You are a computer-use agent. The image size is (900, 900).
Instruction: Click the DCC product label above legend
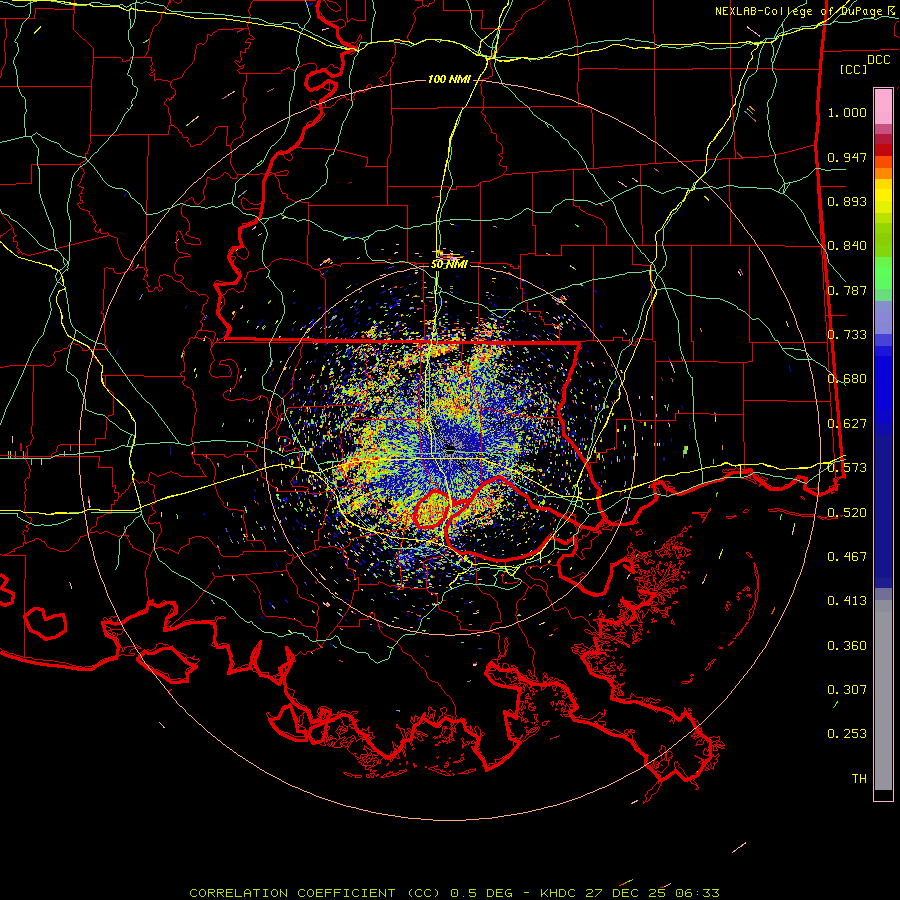click(879, 60)
